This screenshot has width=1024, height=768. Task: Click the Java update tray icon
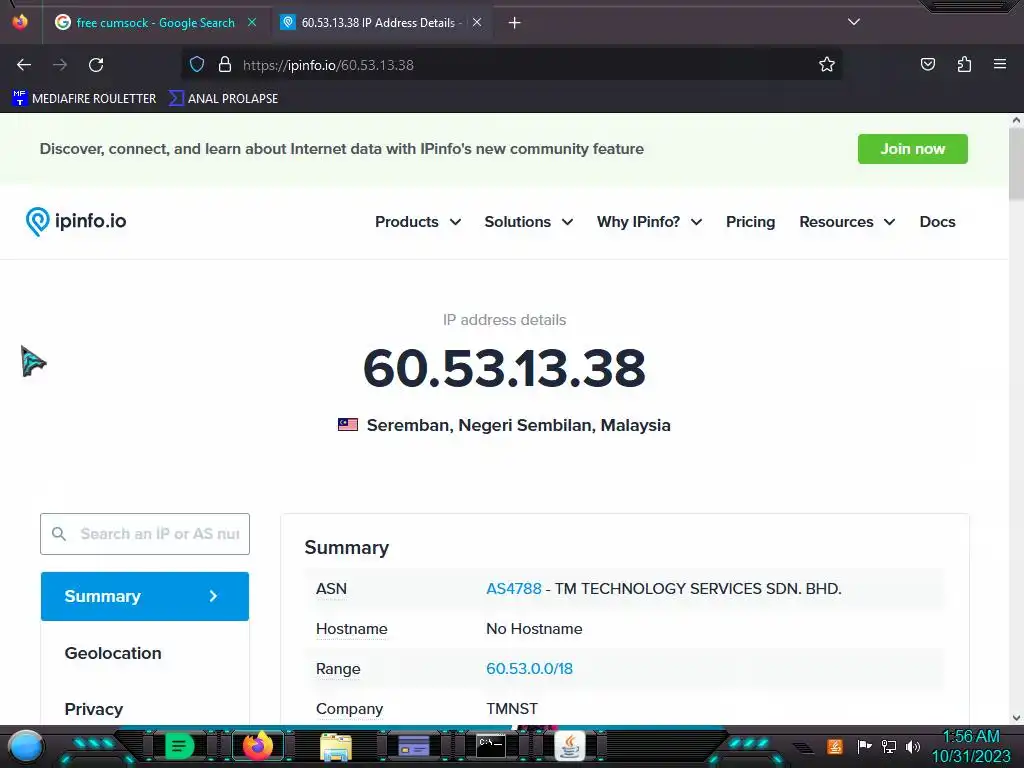pos(835,746)
